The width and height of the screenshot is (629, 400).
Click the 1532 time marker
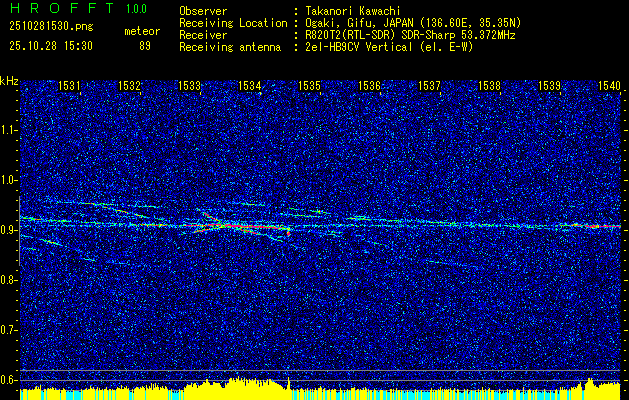129,85
